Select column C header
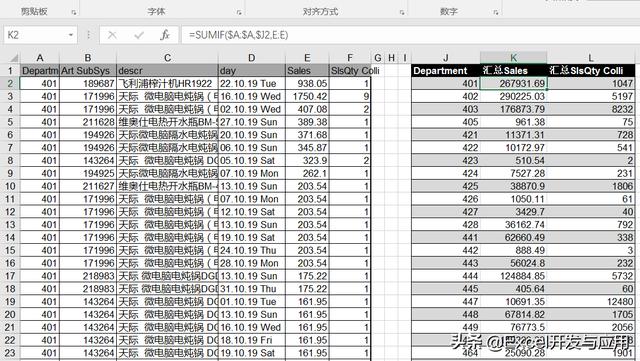This screenshot has height=361, width=640. coord(167,58)
